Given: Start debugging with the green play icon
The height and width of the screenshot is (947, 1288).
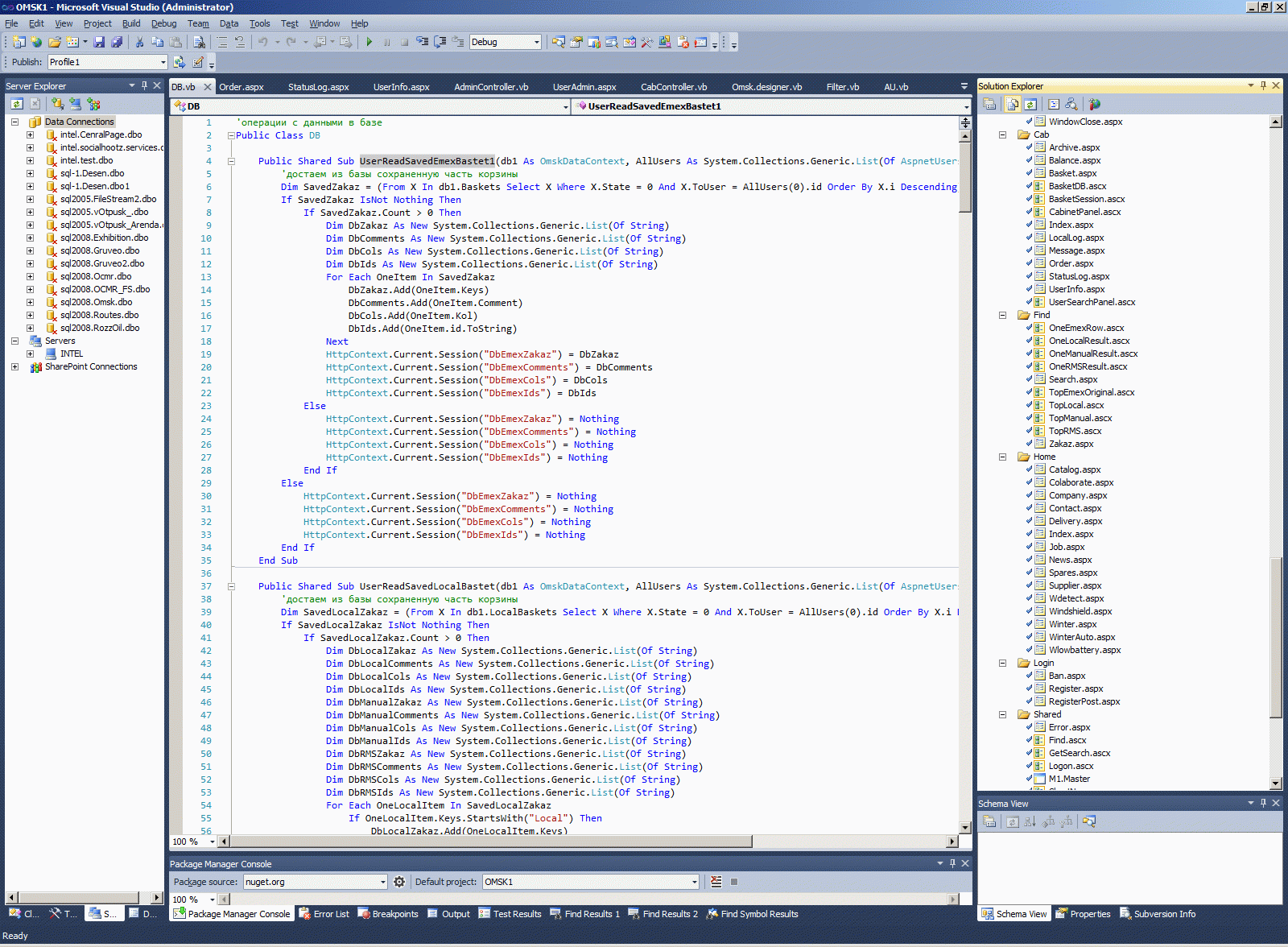Looking at the screenshot, I should click(x=369, y=42).
